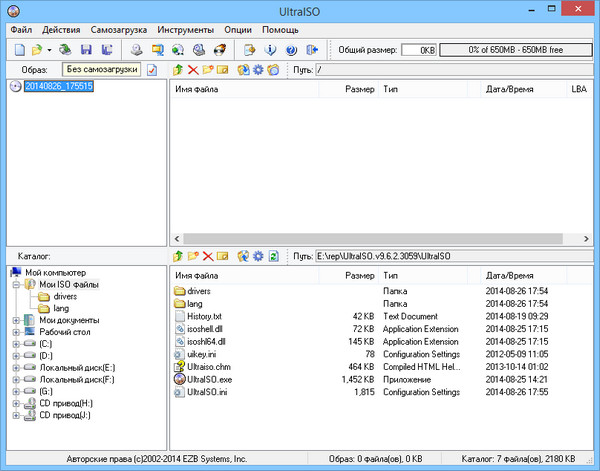The height and width of the screenshot is (471, 600).
Task: Click the Exit door icon in toolbar
Action: point(313,49)
